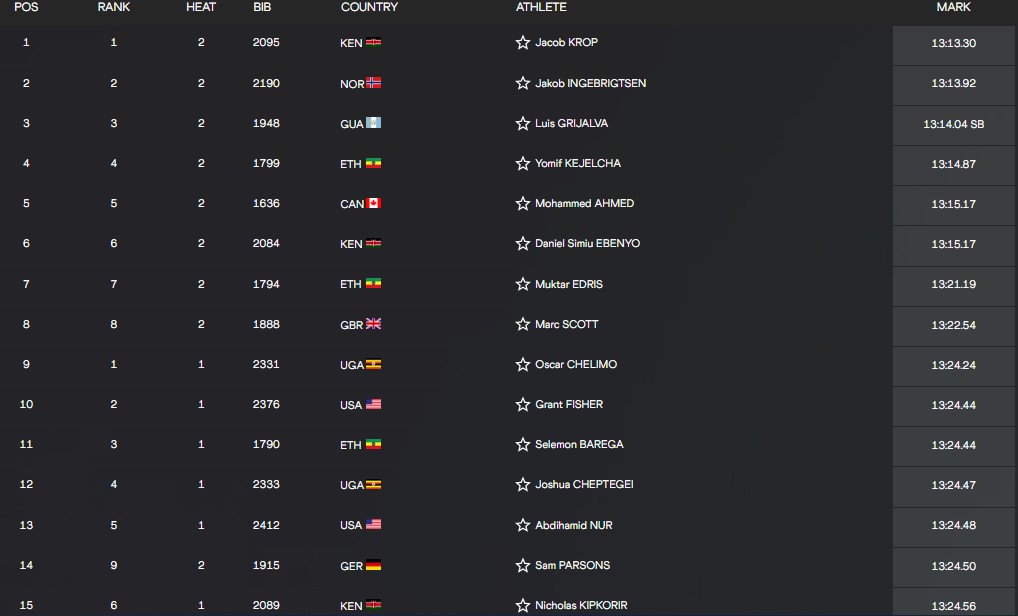The height and width of the screenshot is (616, 1018).
Task: Click the COUNTRY column header
Action: click(369, 7)
